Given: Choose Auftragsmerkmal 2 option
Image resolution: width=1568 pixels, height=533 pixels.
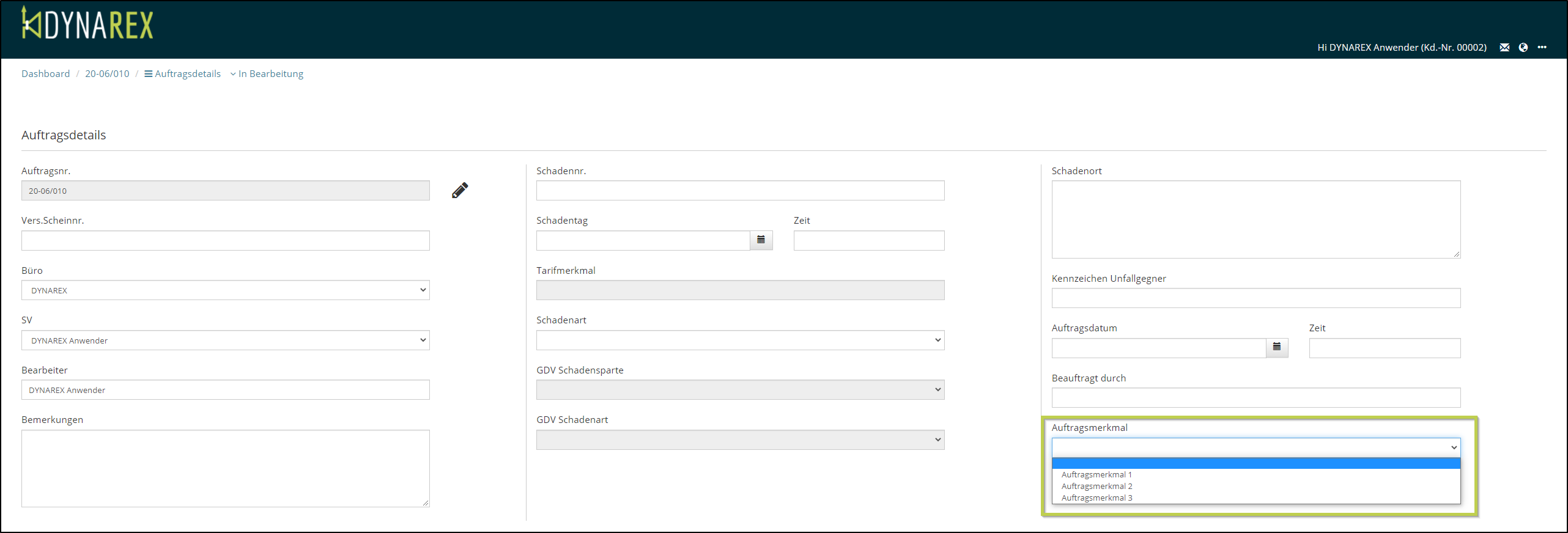Looking at the screenshot, I should 1096,487.
